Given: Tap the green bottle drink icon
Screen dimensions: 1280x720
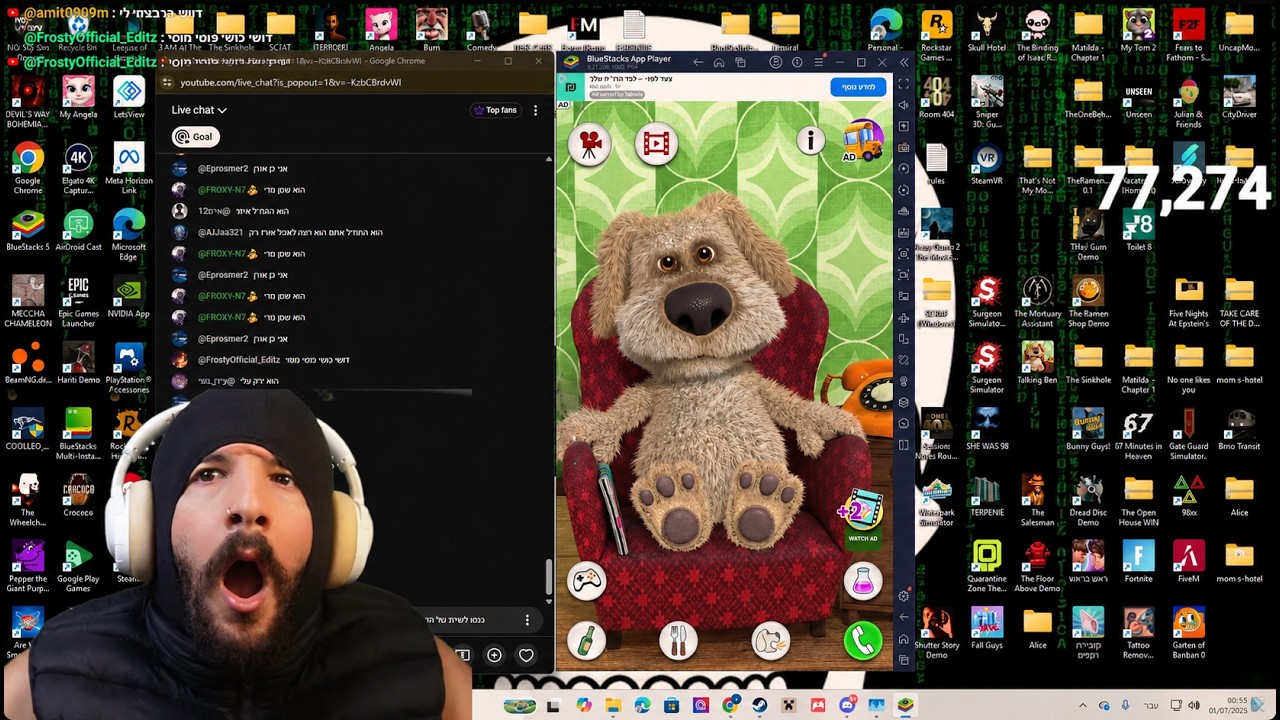Looking at the screenshot, I should (587, 641).
